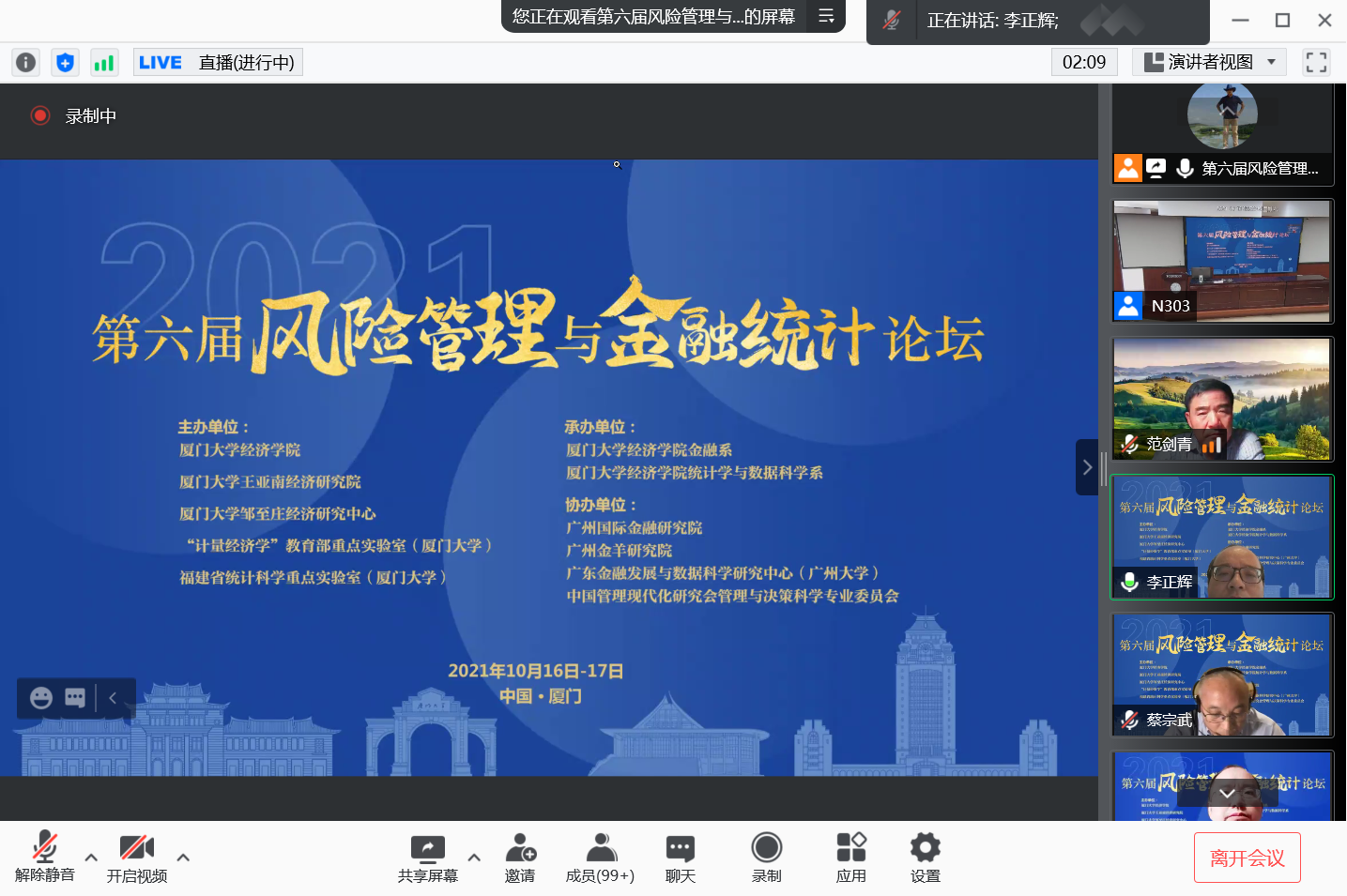Click the meeting timer 02:09
The height and width of the screenshot is (896, 1347).
[x=1084, y=62]
